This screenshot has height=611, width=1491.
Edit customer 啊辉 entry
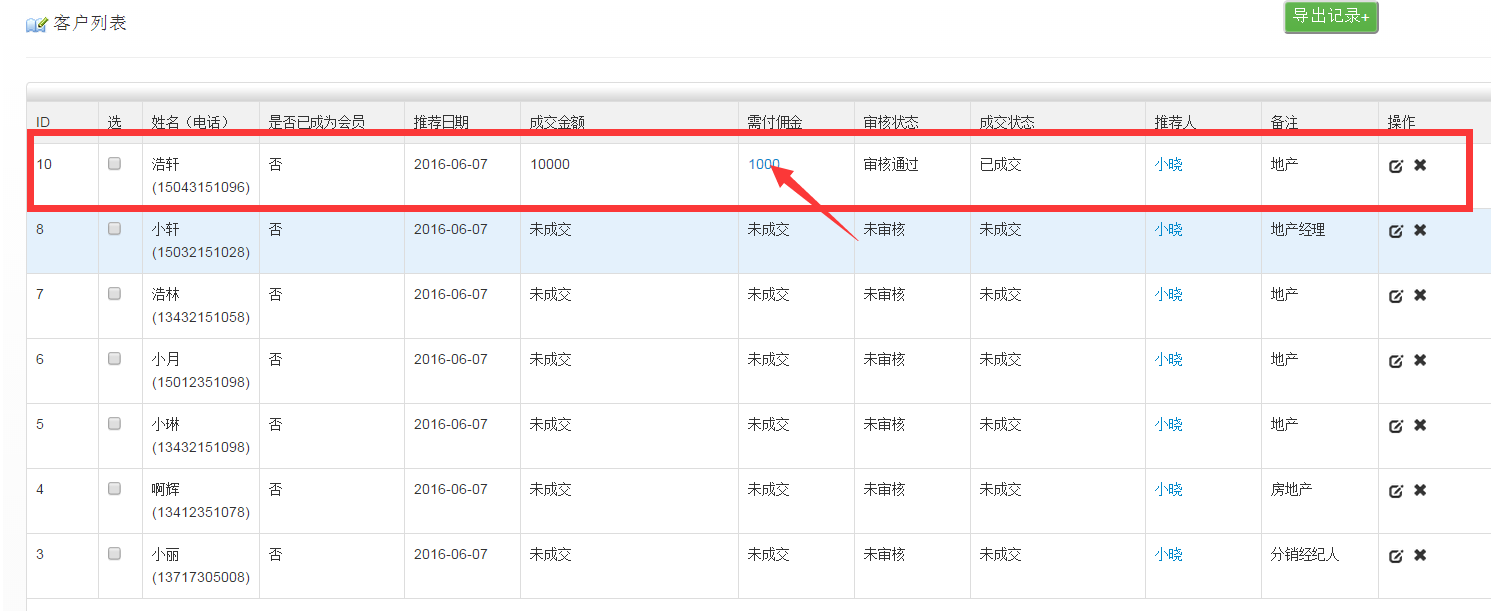(1396, 491)
